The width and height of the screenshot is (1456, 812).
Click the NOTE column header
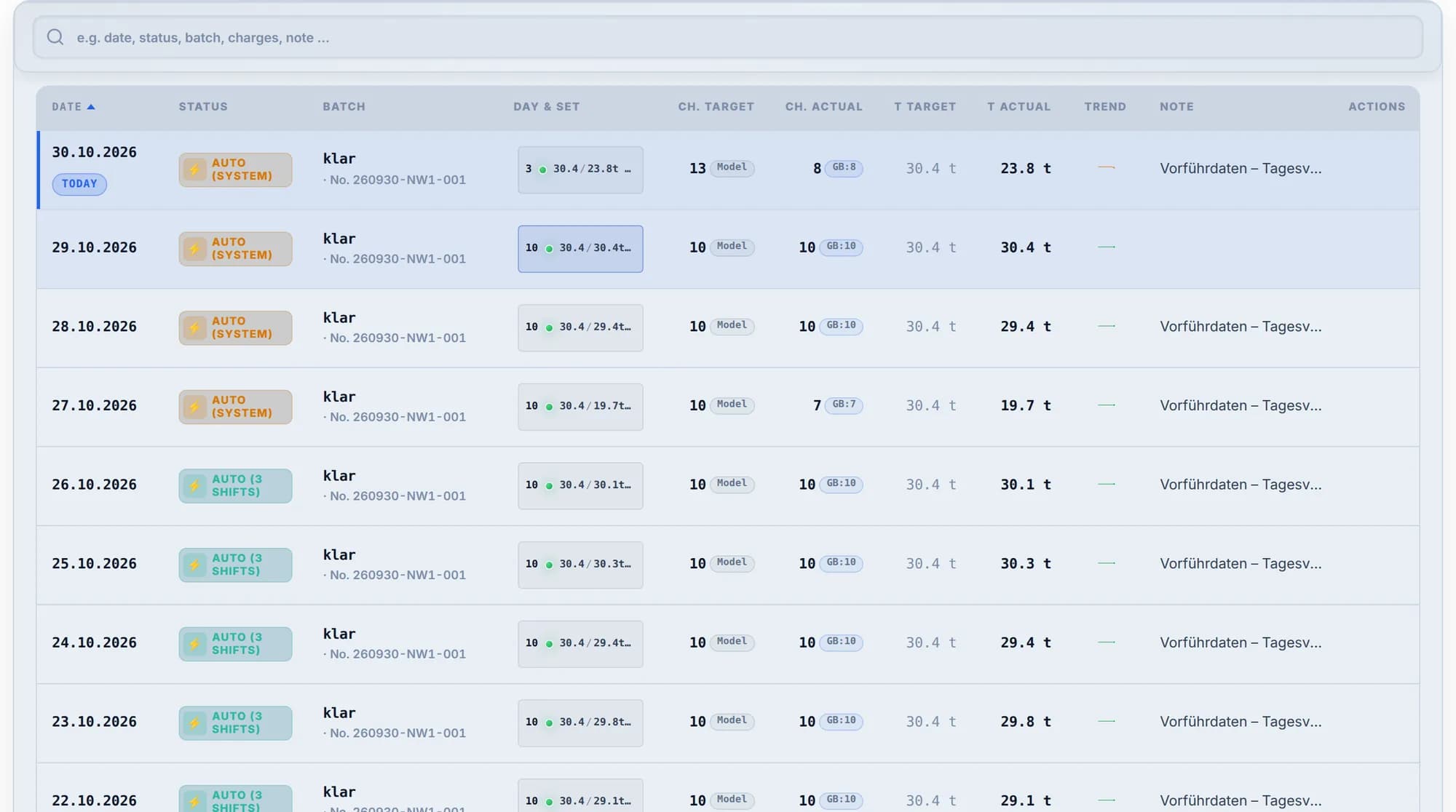pyautogui.click(x=1176, y=107)
